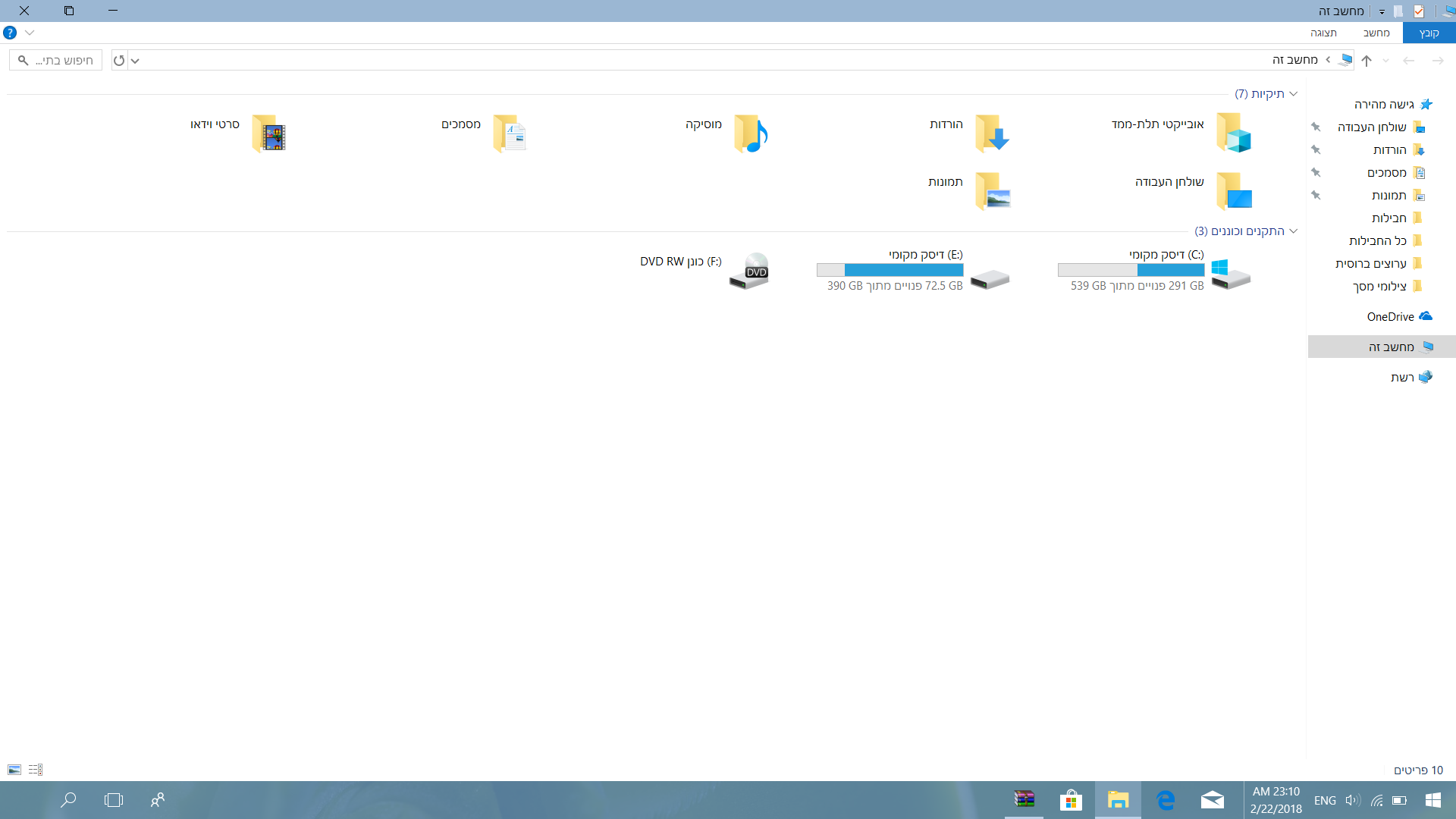Open the קובץ ribbon tab
The height and width of the screenshot is (819, 1456).
point(1429,33)
